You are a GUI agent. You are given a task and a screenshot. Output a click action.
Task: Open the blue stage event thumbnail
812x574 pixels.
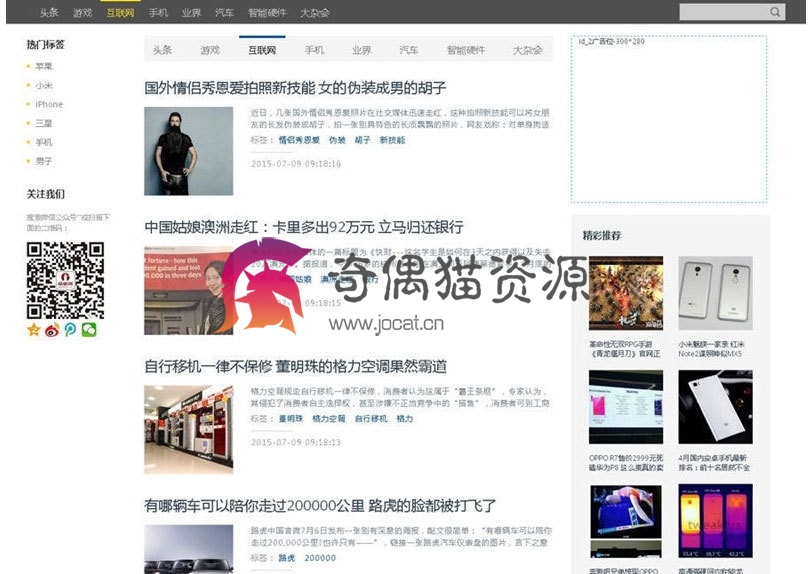pos(626,521)
